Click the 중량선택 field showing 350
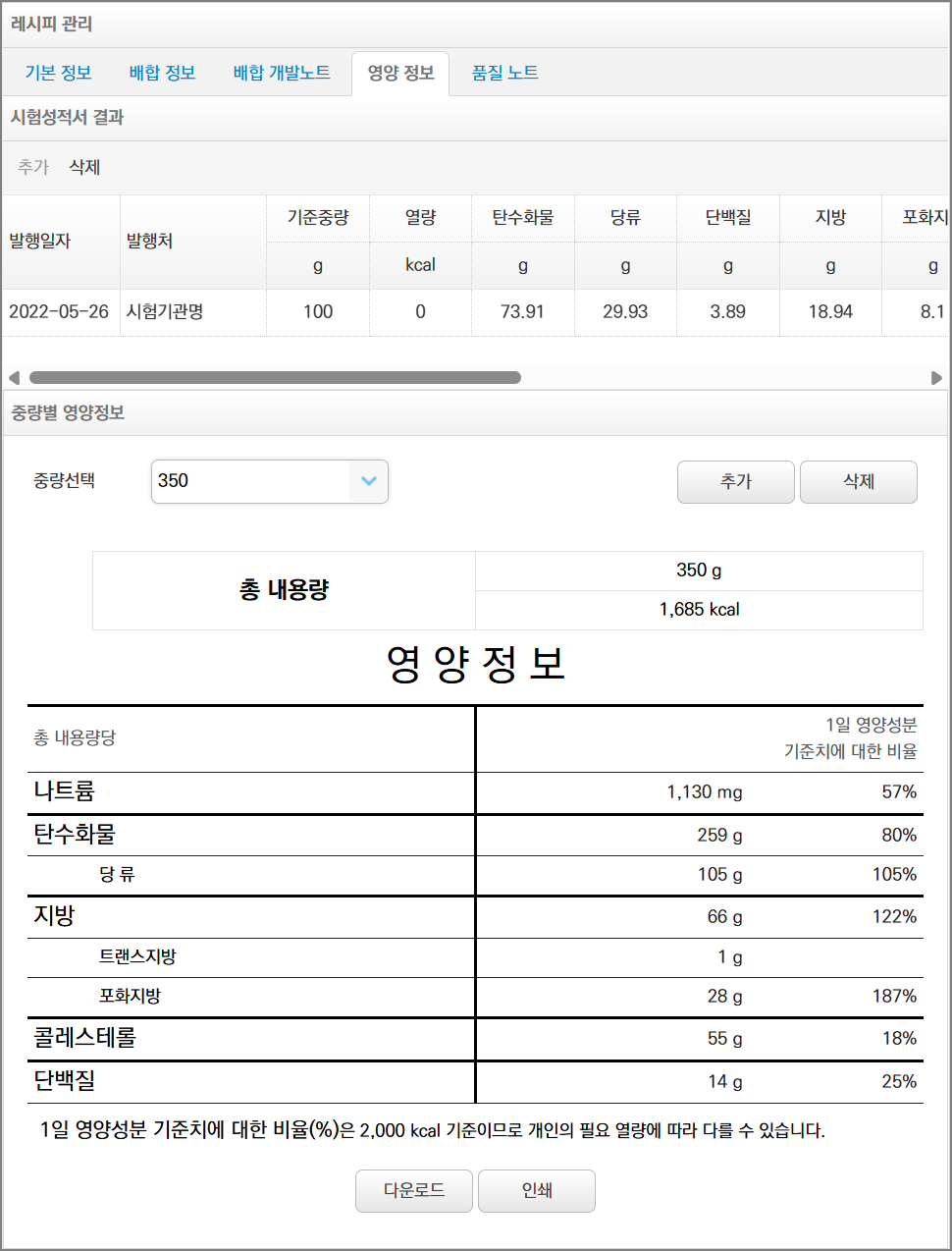This screenshot has height=1251, width=952. tap(270, 481)
